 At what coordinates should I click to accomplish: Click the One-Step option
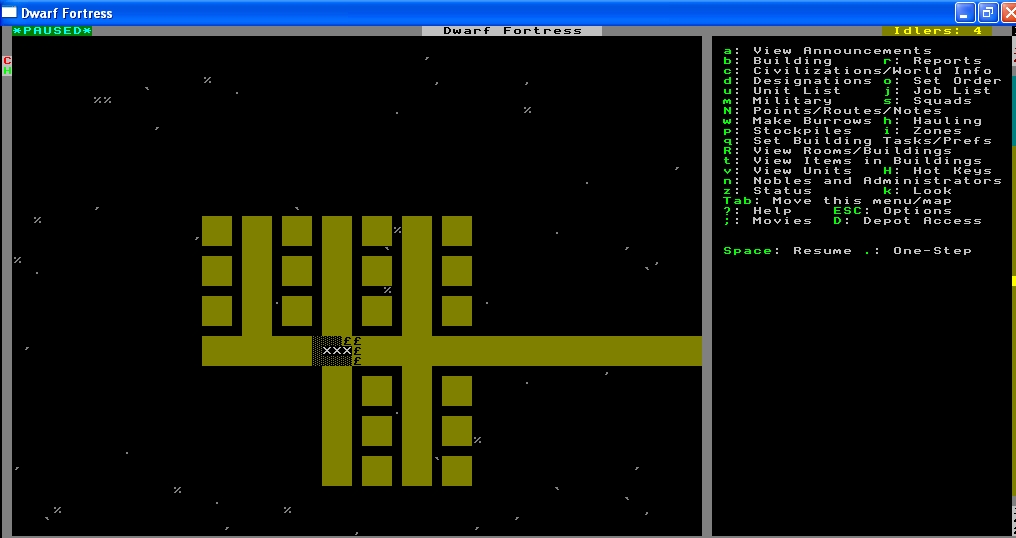pos(918,251)
